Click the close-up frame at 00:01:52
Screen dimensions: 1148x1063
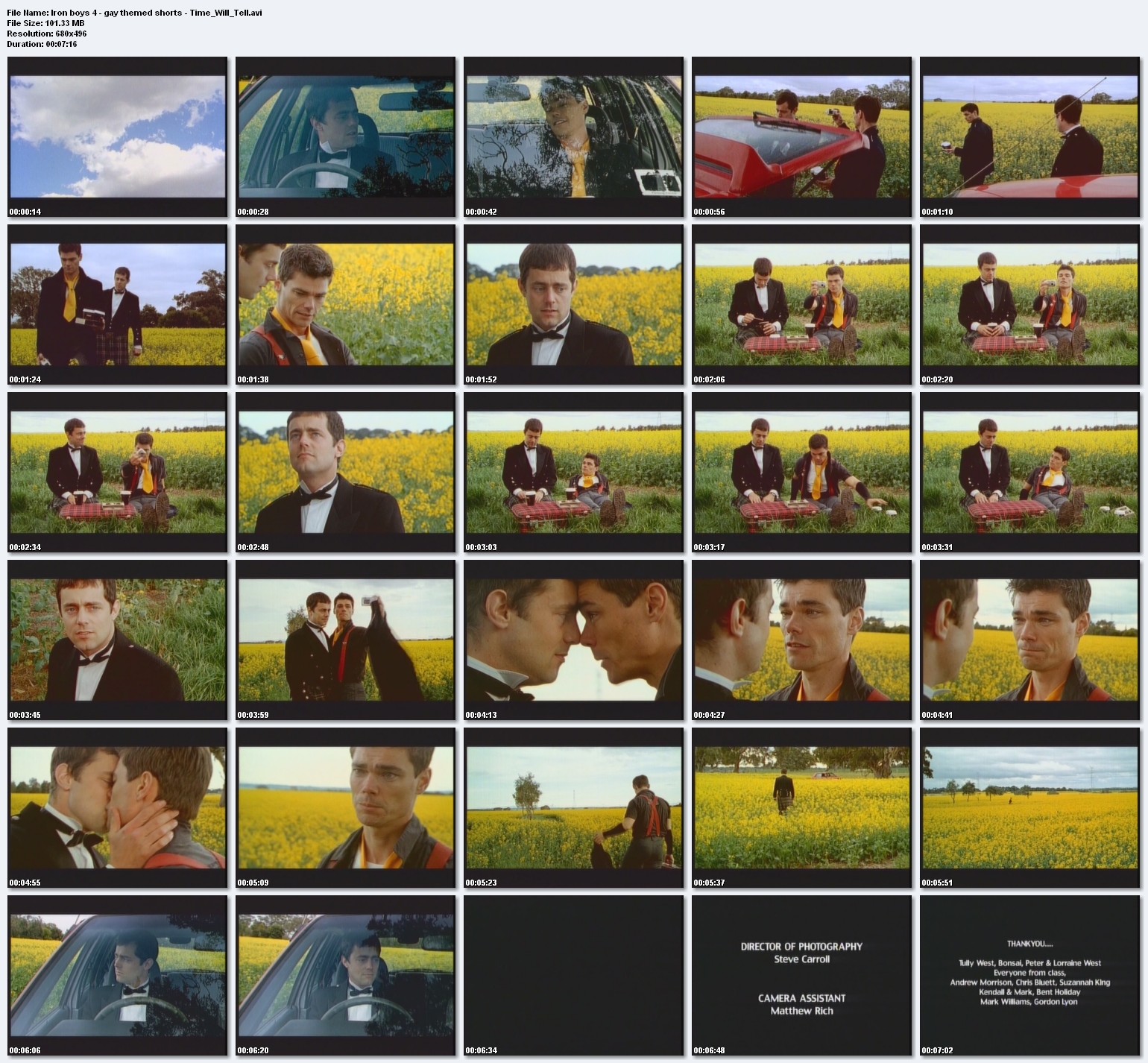click(x=573, y=304)
